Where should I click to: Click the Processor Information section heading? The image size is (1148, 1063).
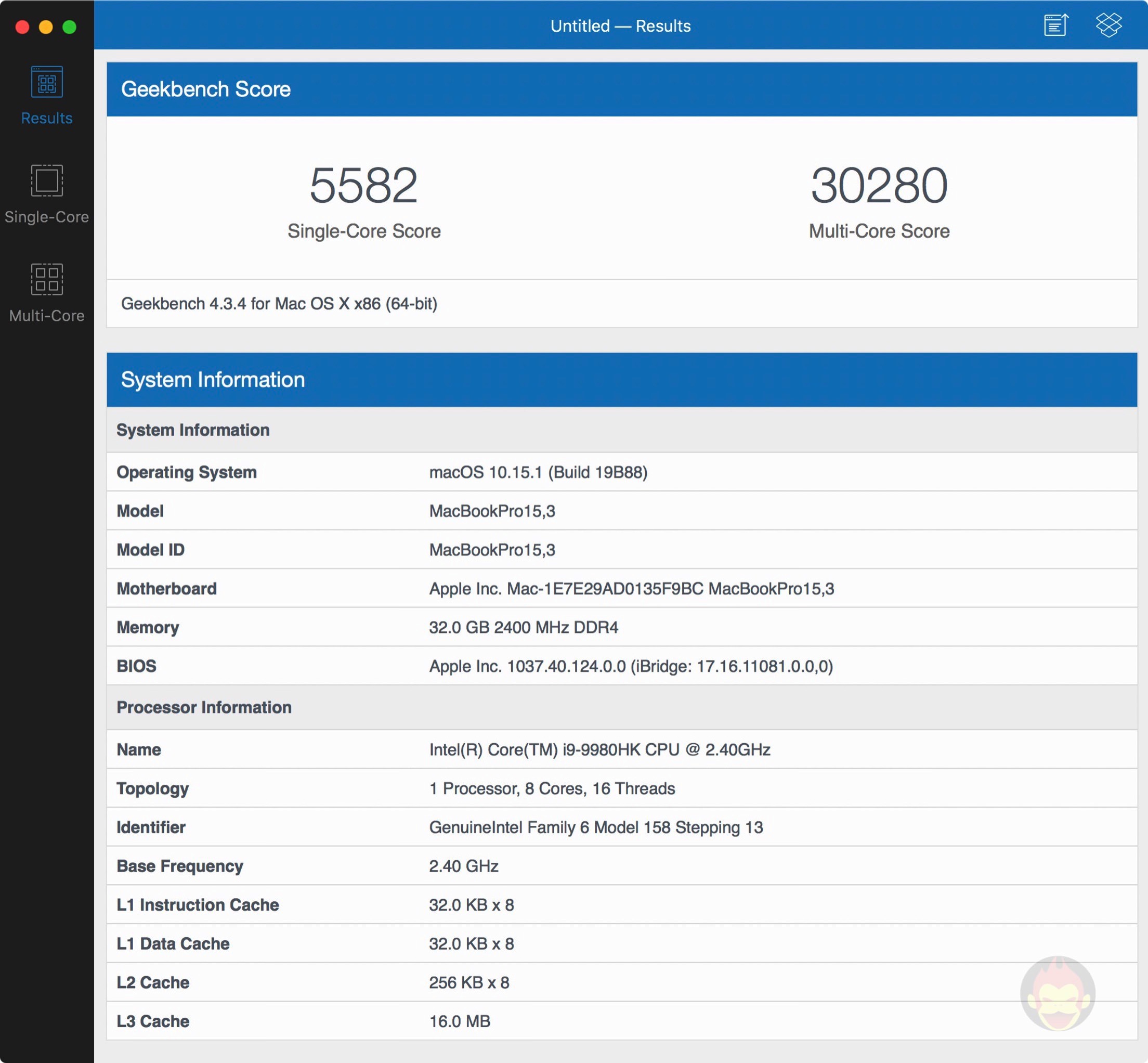pos(204,707)
